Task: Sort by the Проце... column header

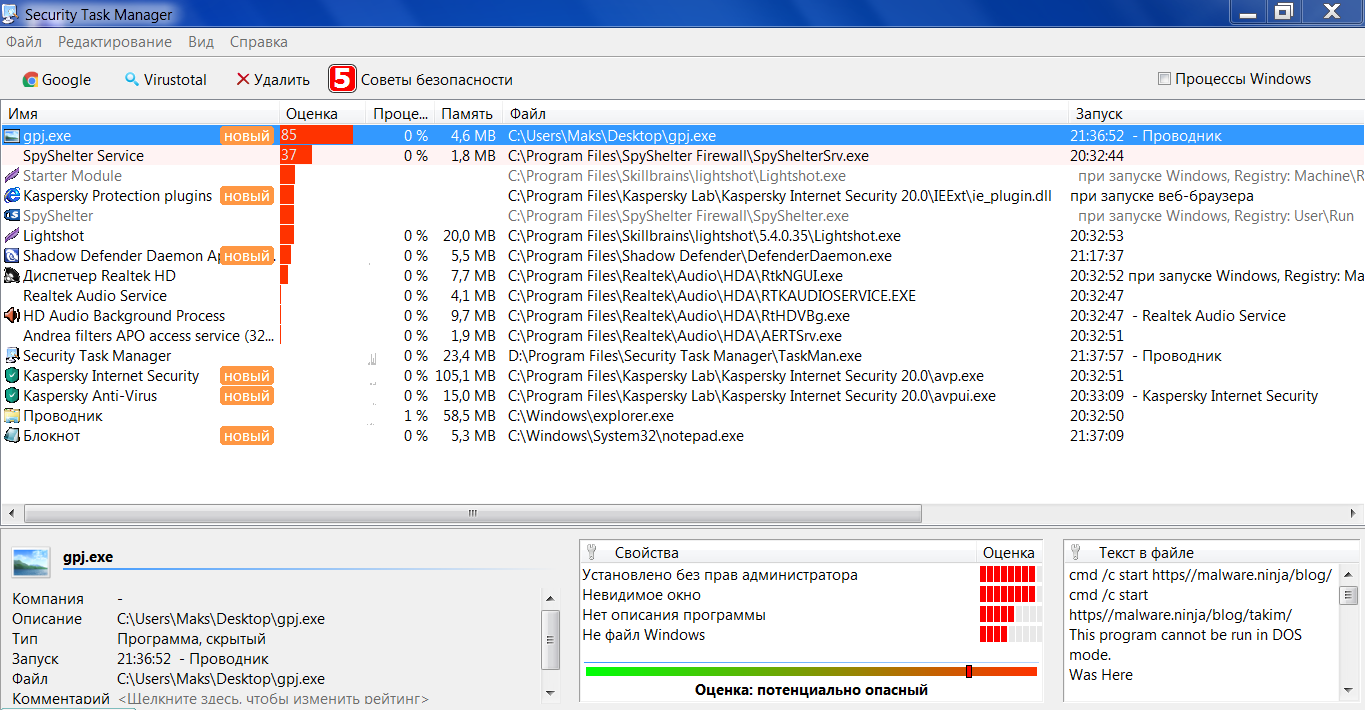Action: point(400,114)
